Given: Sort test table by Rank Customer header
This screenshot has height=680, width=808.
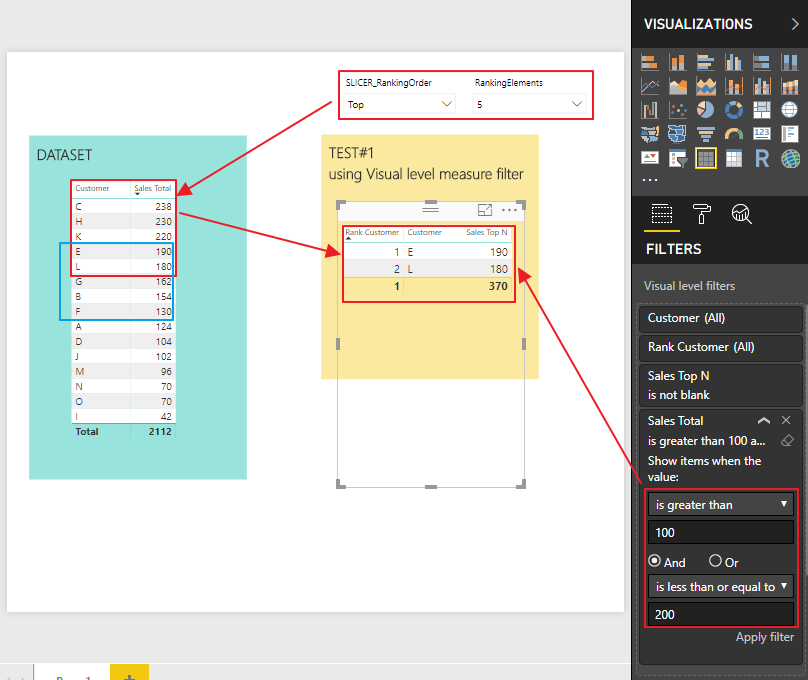Looking at the screenshot, I should [x=372, y=233].
